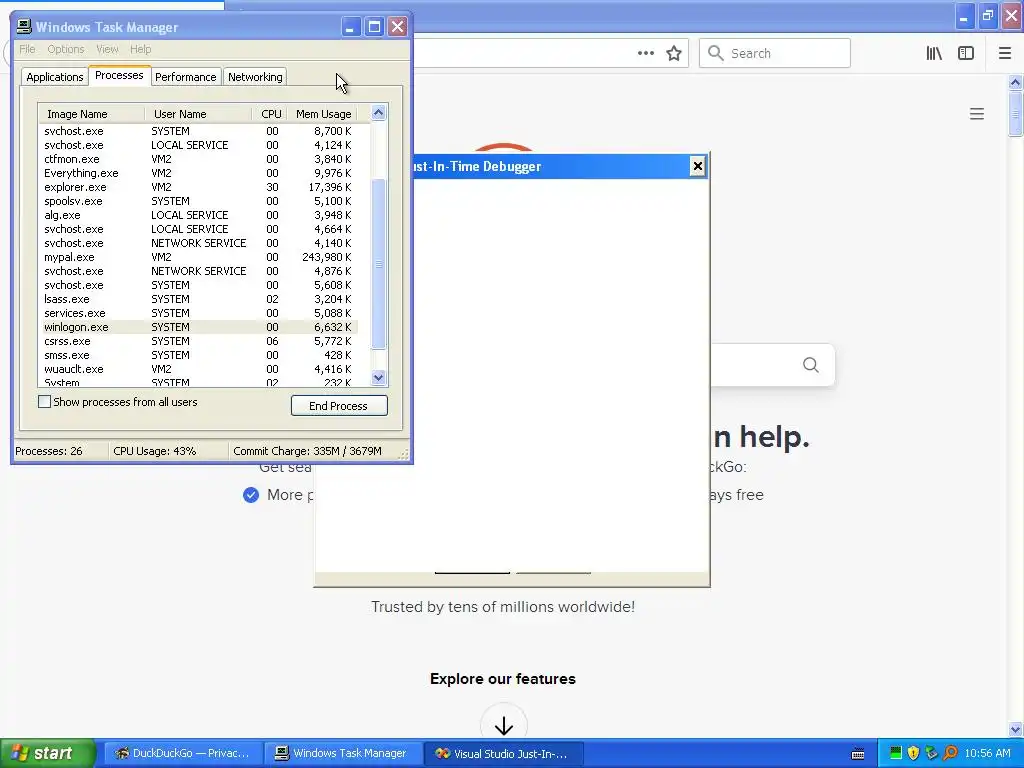Click the DuckDuckGo search magnifier icon
The image size is (1024, 768).
click(810, 365)
